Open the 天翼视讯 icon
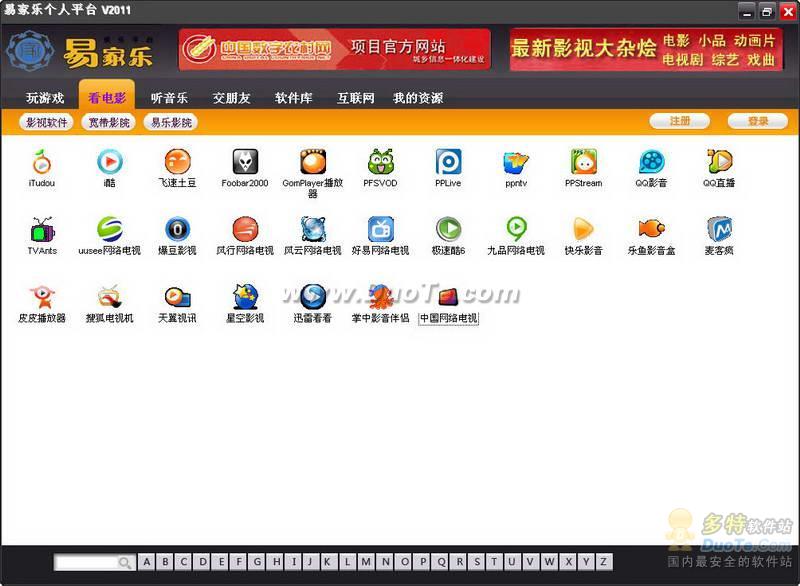The width and height of the screenshot is (800, 586). click(178, 297)
